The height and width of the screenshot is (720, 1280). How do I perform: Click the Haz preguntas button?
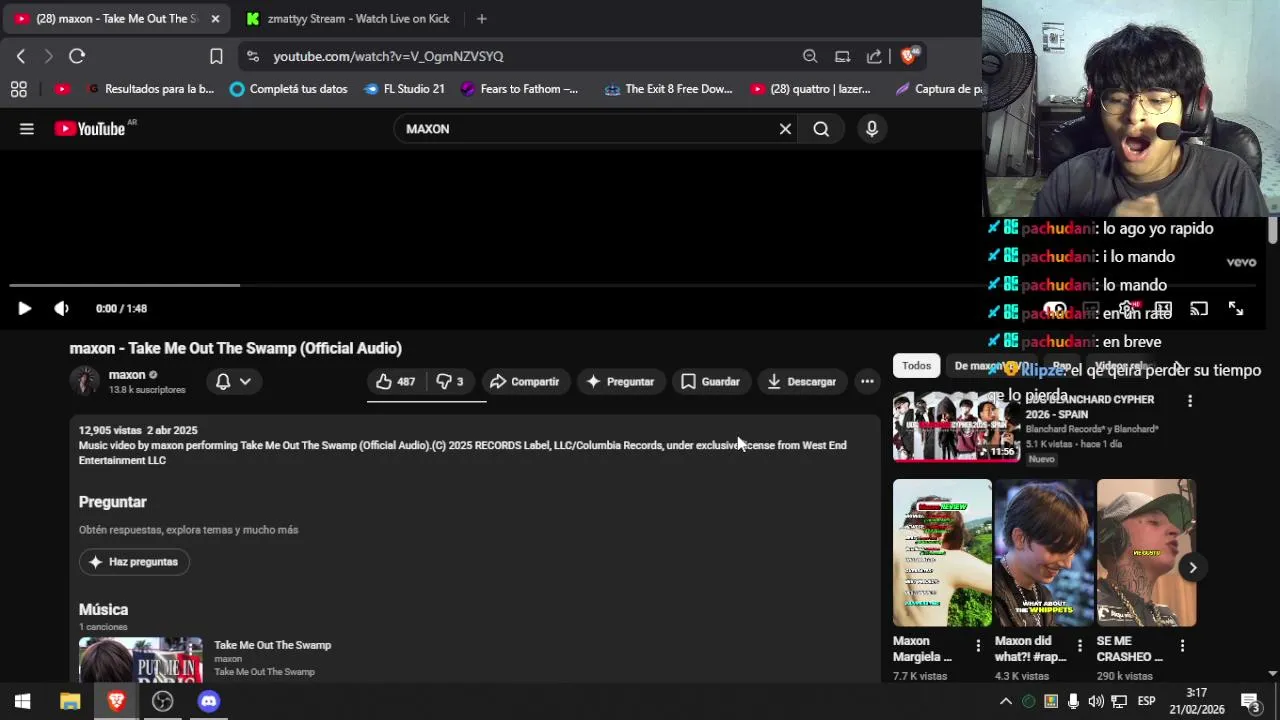tap(134, 562)
